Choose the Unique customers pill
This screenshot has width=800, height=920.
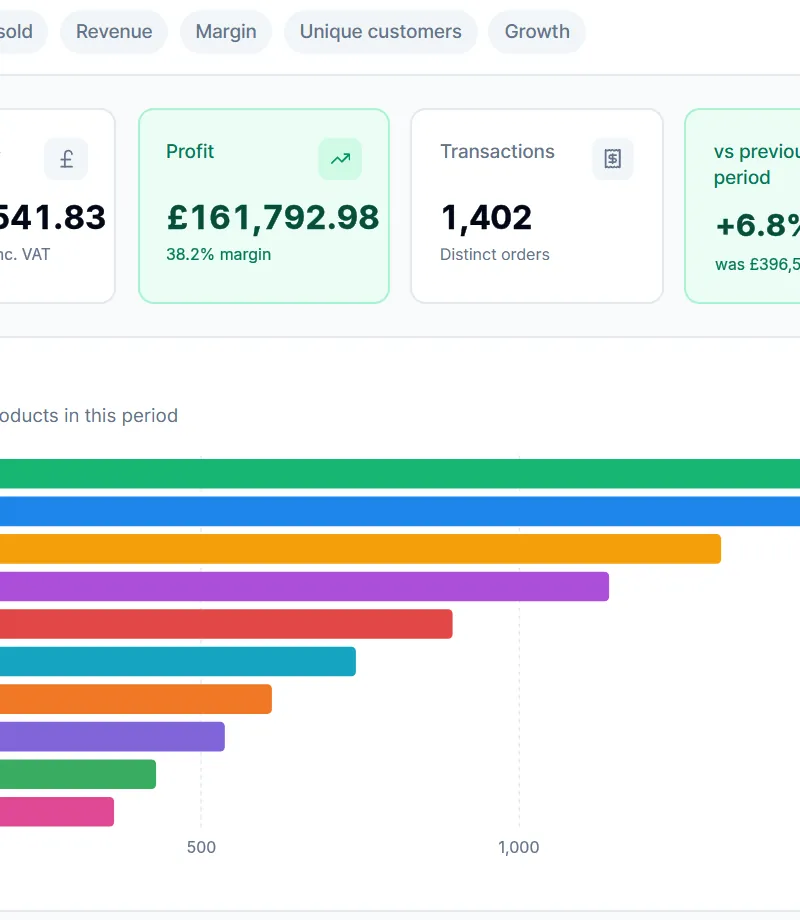[381, 32]
